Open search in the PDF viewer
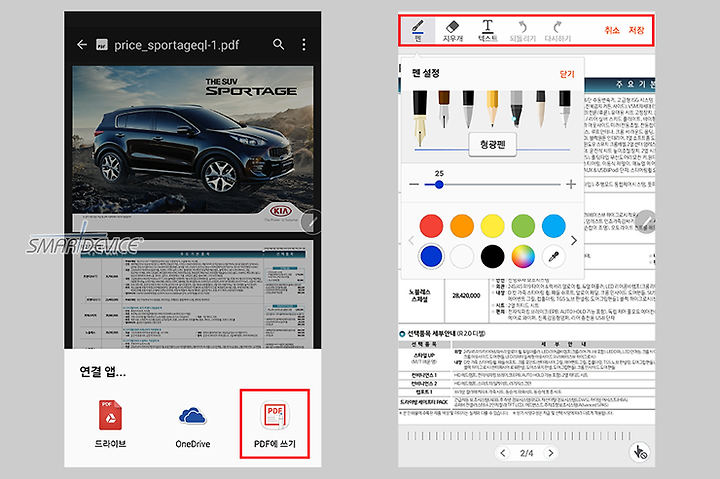Image resolution: width=720 pixels, height=479 pixels. 278,45
